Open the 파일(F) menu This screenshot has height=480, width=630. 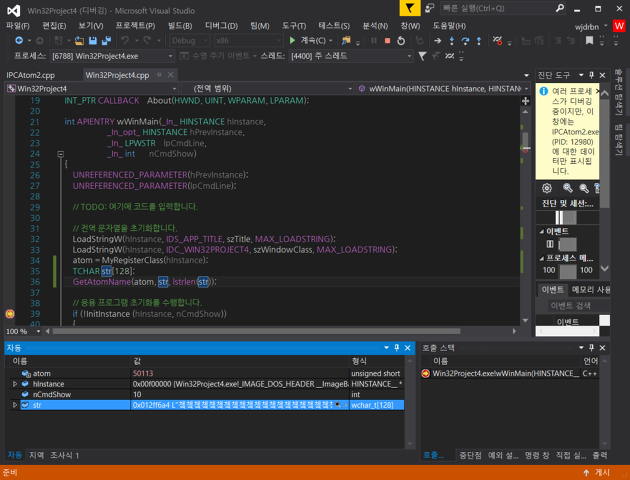(18, 26)
